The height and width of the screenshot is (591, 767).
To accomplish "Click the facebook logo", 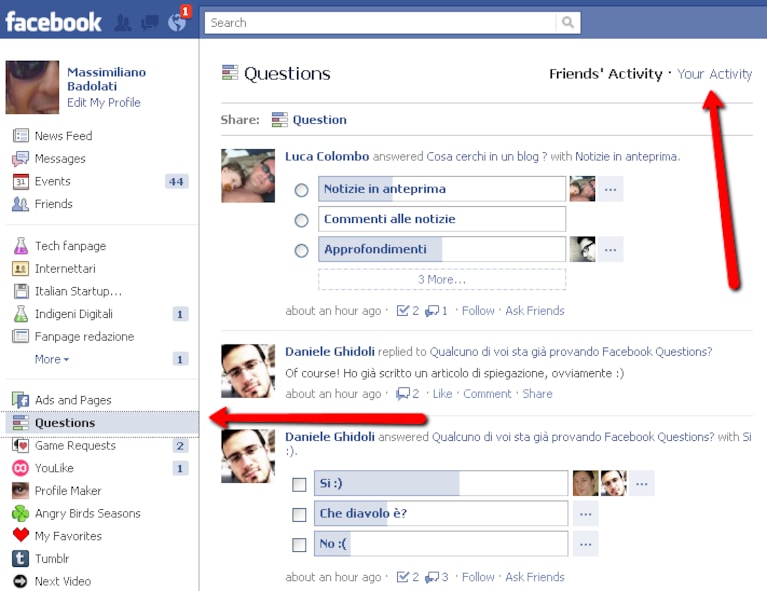I will click(x=53, y=22).
